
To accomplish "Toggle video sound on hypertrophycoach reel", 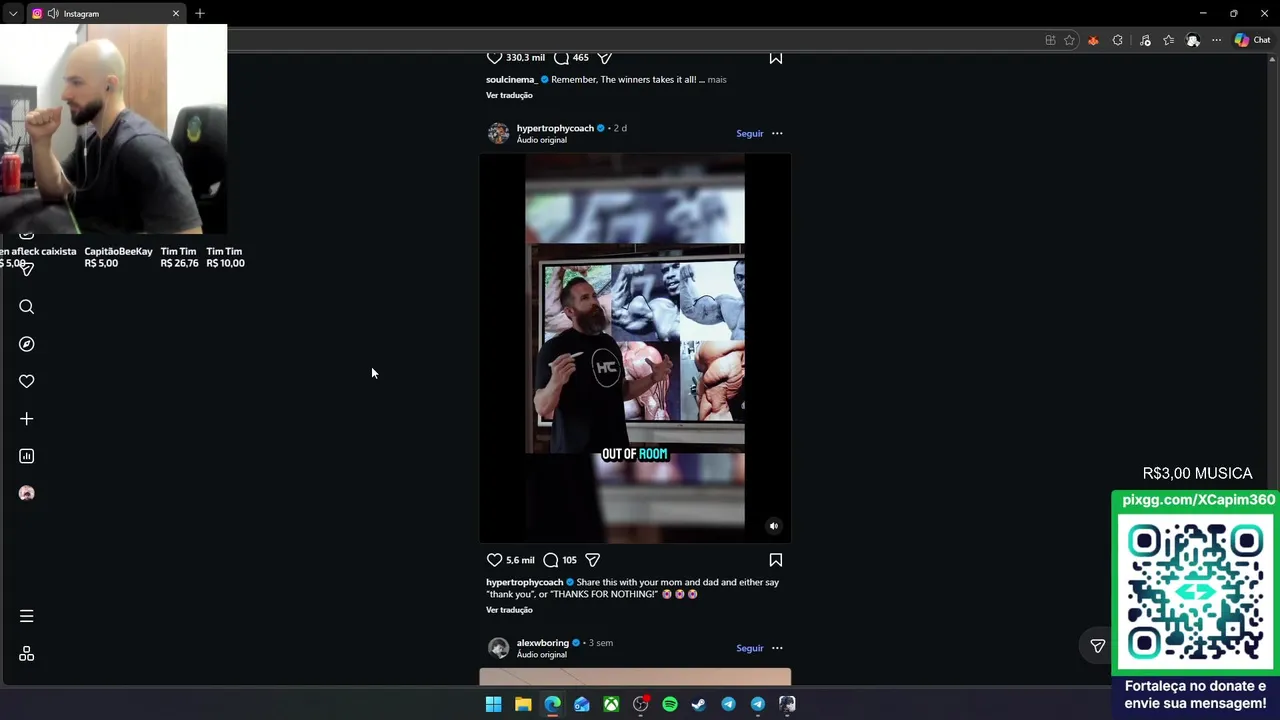I will click(773, 526).
